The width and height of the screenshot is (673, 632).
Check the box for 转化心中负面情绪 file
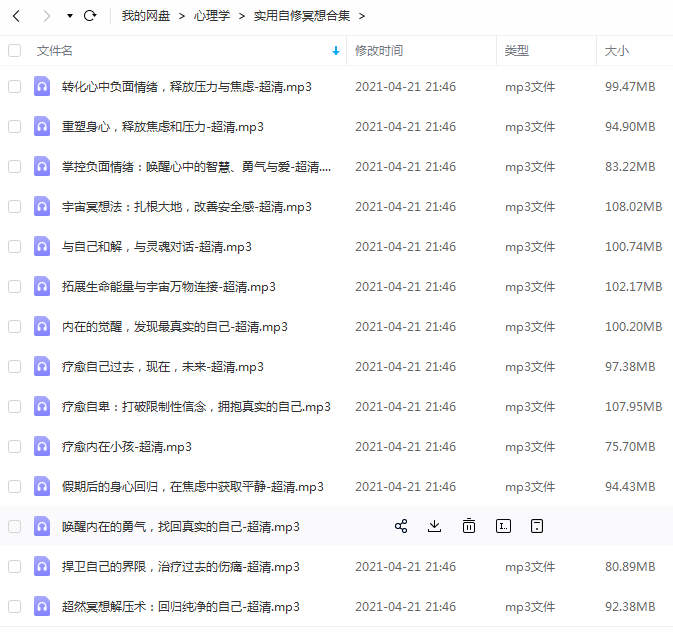coord(15,87)
